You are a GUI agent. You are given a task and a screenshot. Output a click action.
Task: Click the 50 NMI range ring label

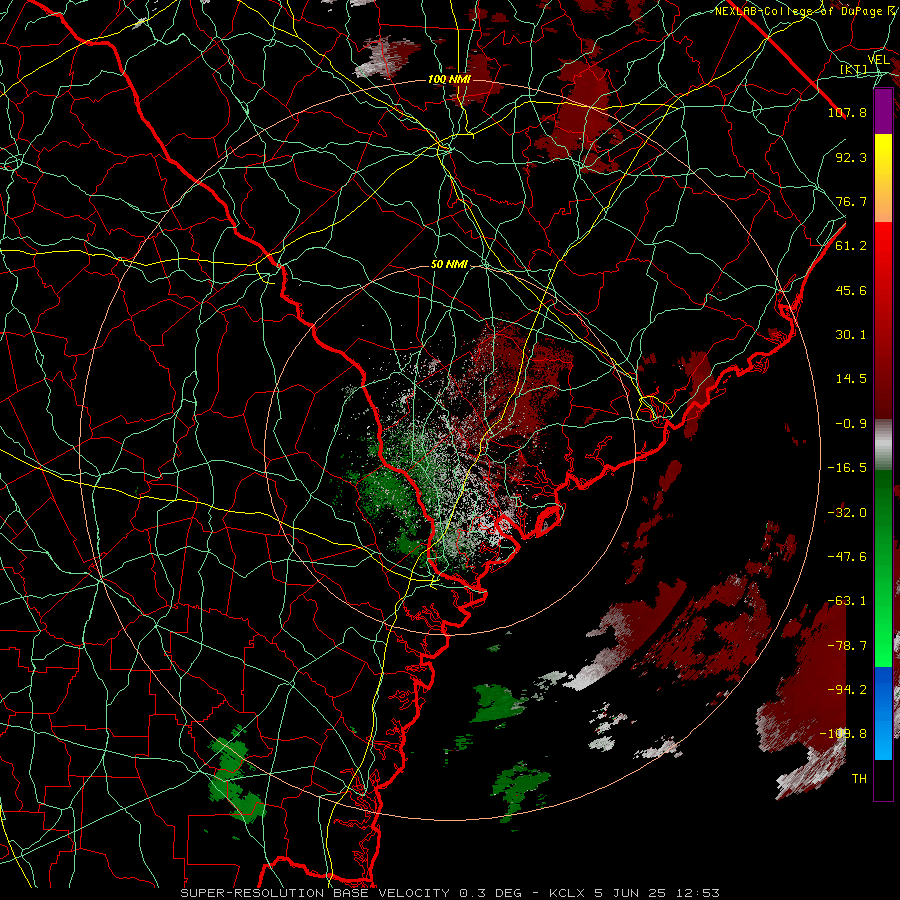tap(449, 265)
